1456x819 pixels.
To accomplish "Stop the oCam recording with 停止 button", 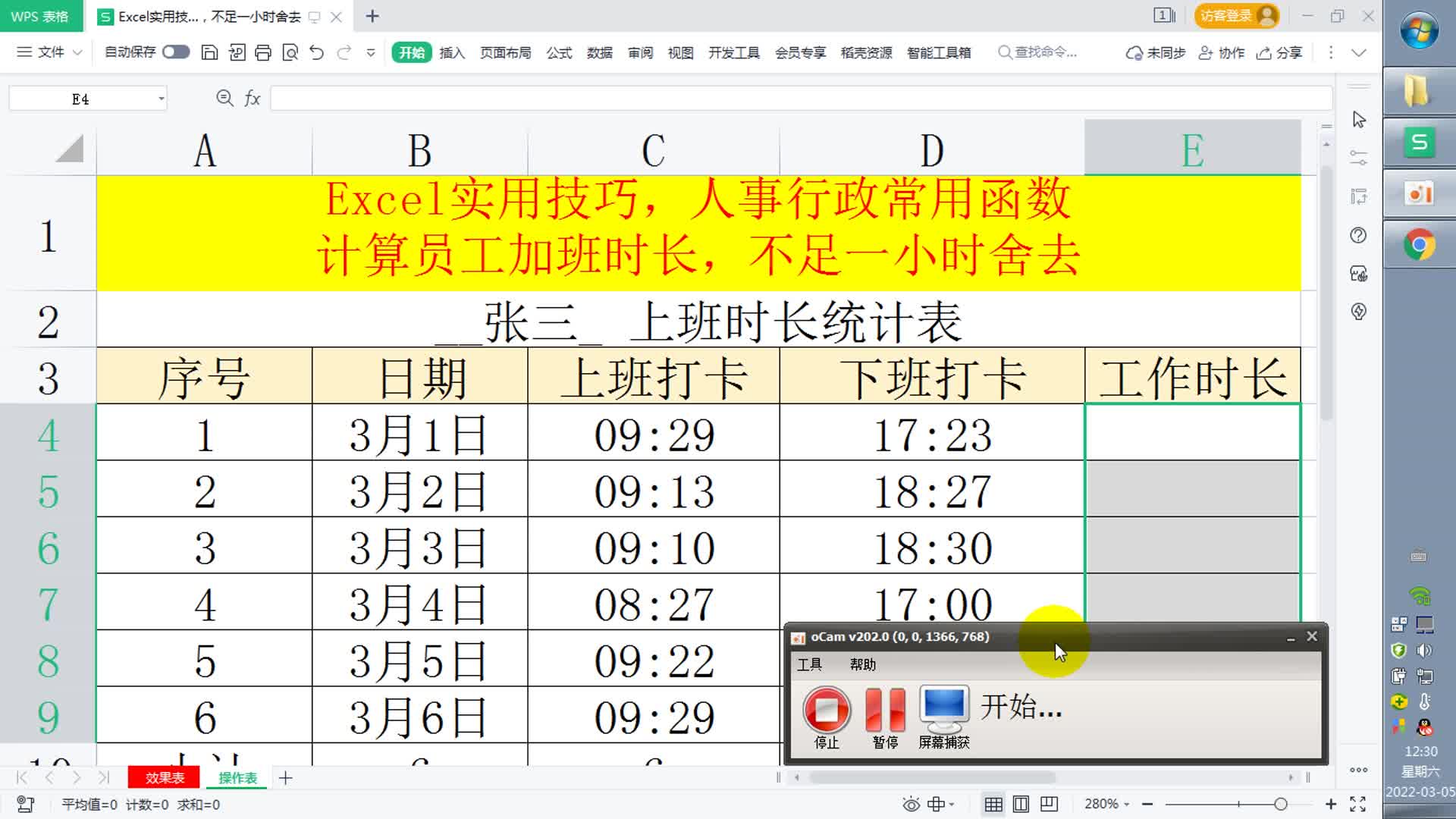I will [x=826, y=711].
